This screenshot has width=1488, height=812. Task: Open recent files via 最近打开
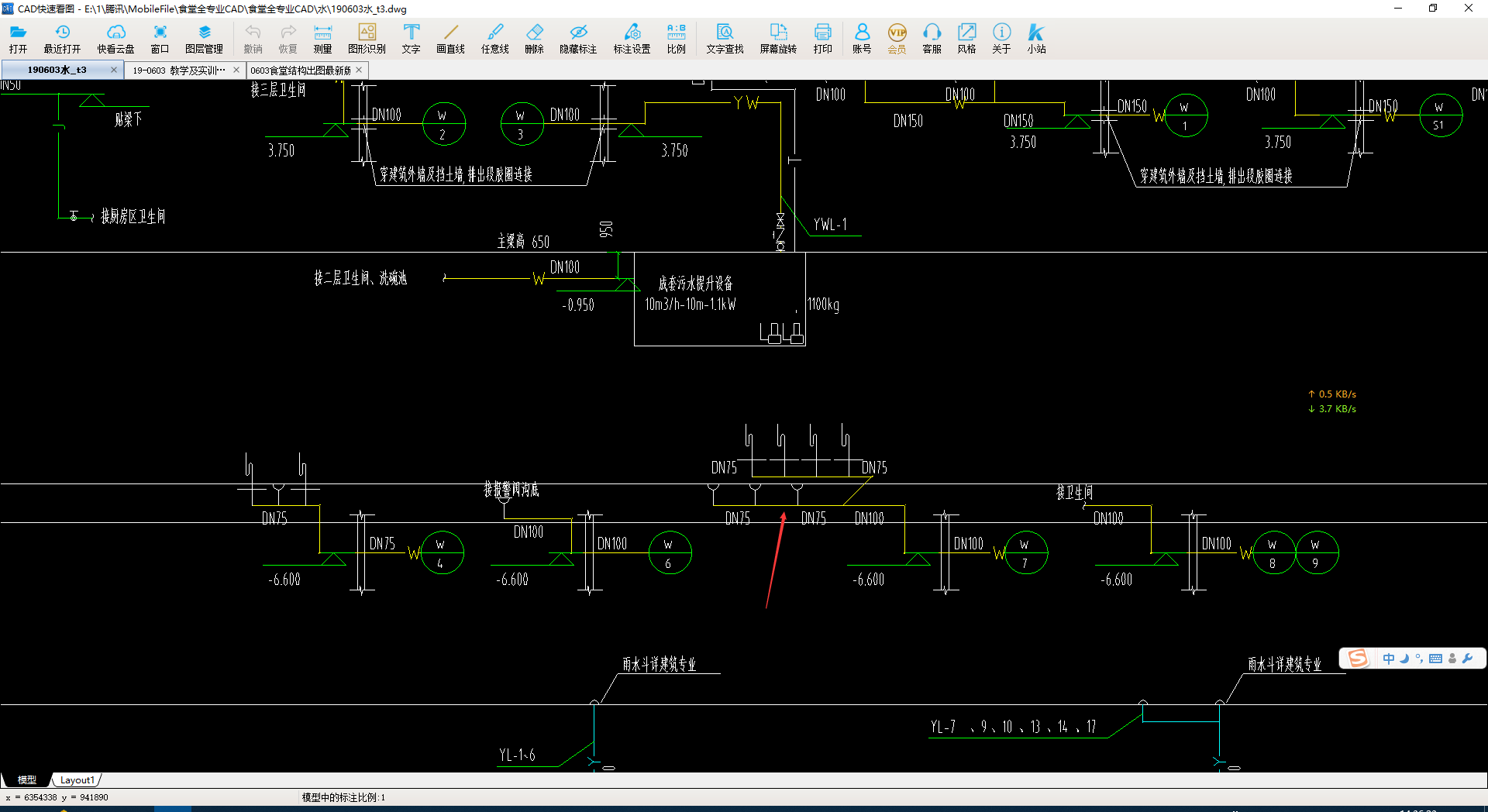coord(62,39)
